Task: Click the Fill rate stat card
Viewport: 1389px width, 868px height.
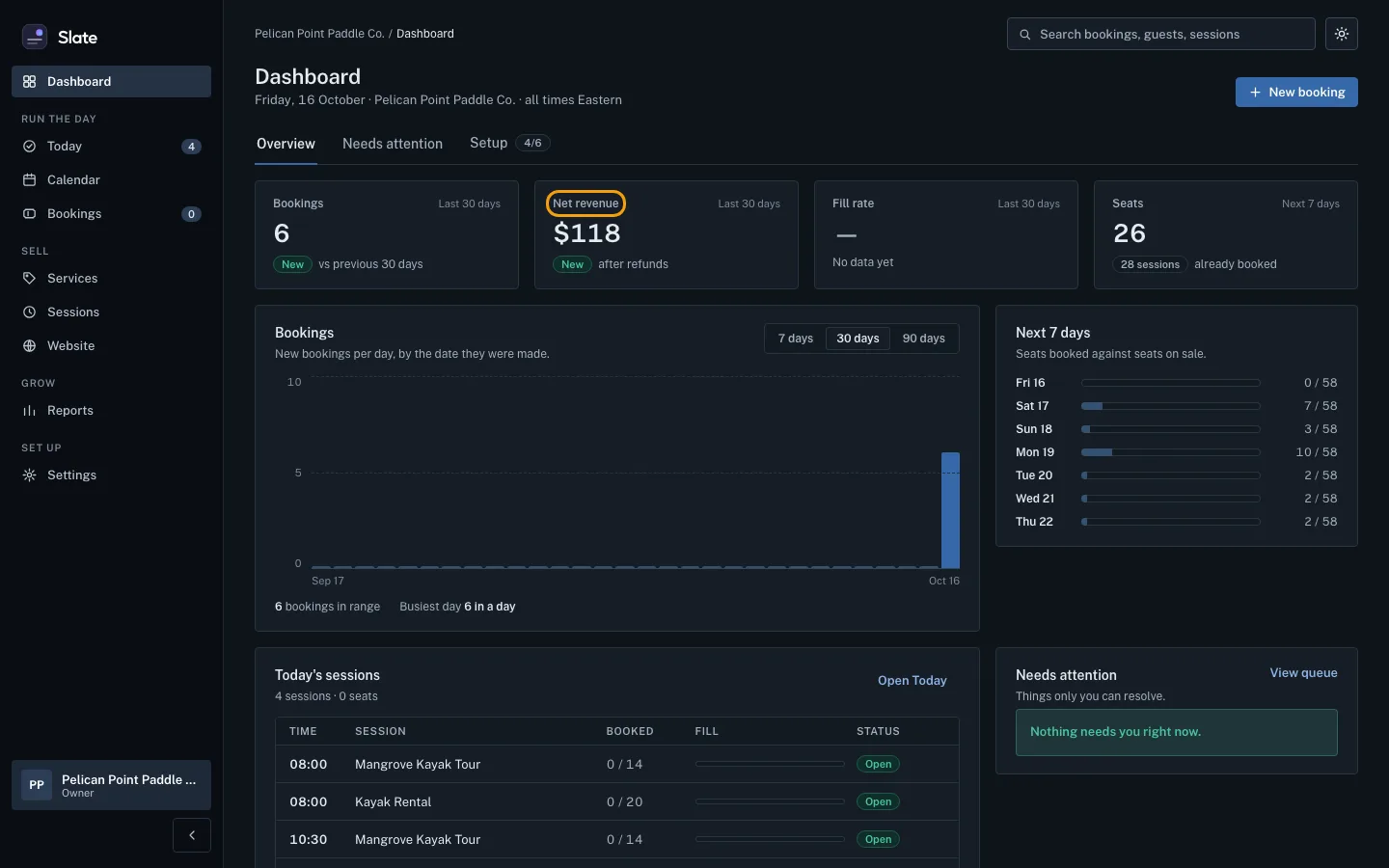Action: pyautogui.click(x=946, y=235)
